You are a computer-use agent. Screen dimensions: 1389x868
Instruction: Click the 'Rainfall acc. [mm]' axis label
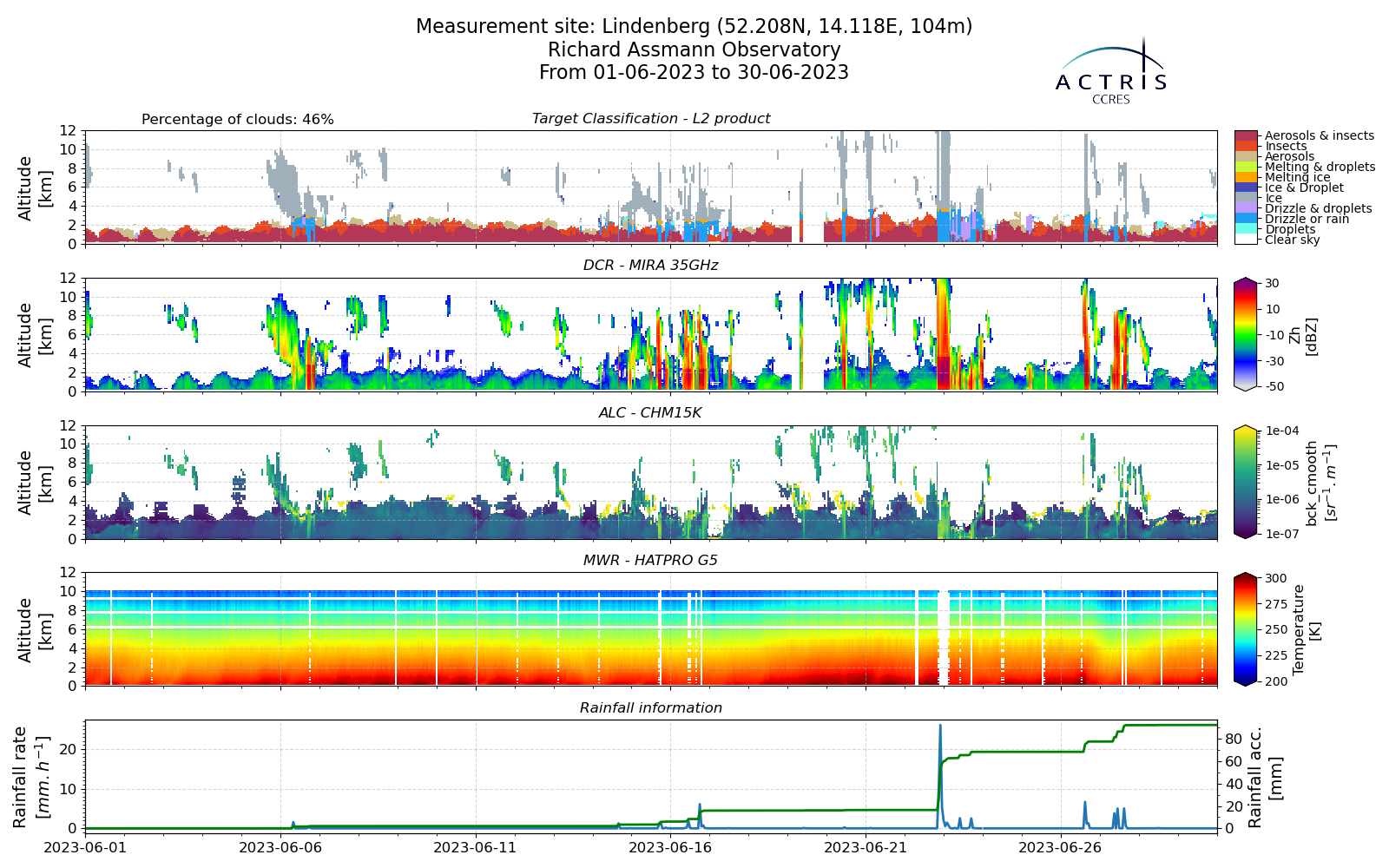point(1264,776)
